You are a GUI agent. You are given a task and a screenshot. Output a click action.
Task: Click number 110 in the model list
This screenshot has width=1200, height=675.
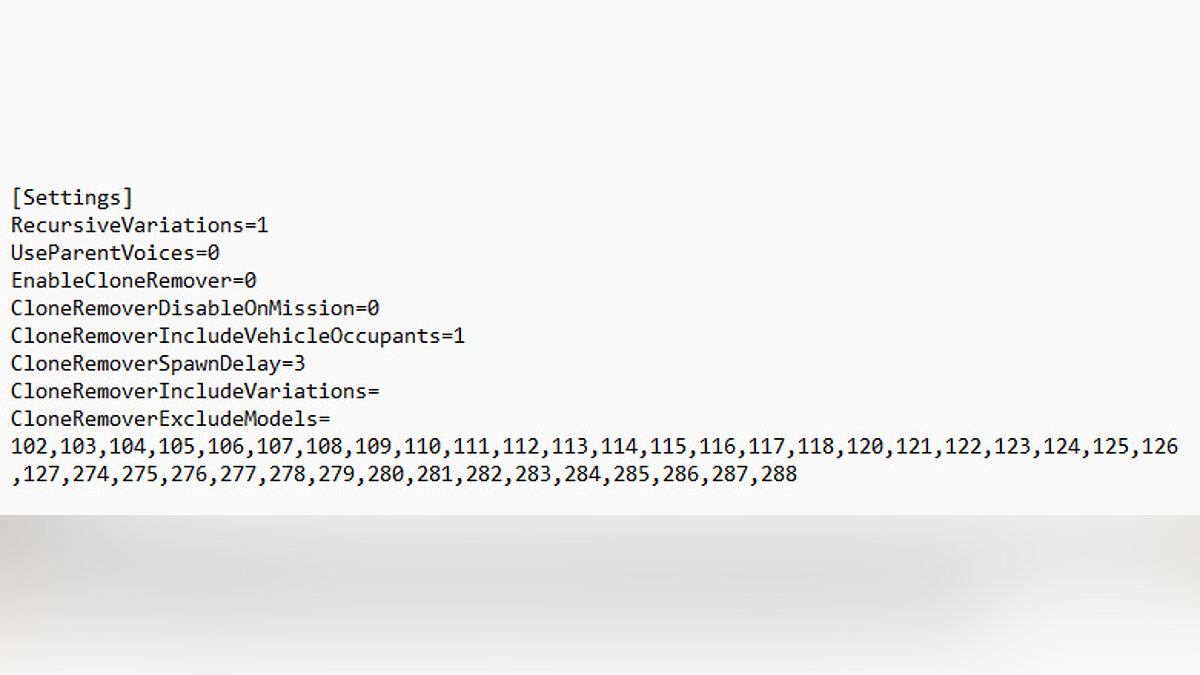tap(423, 446)
